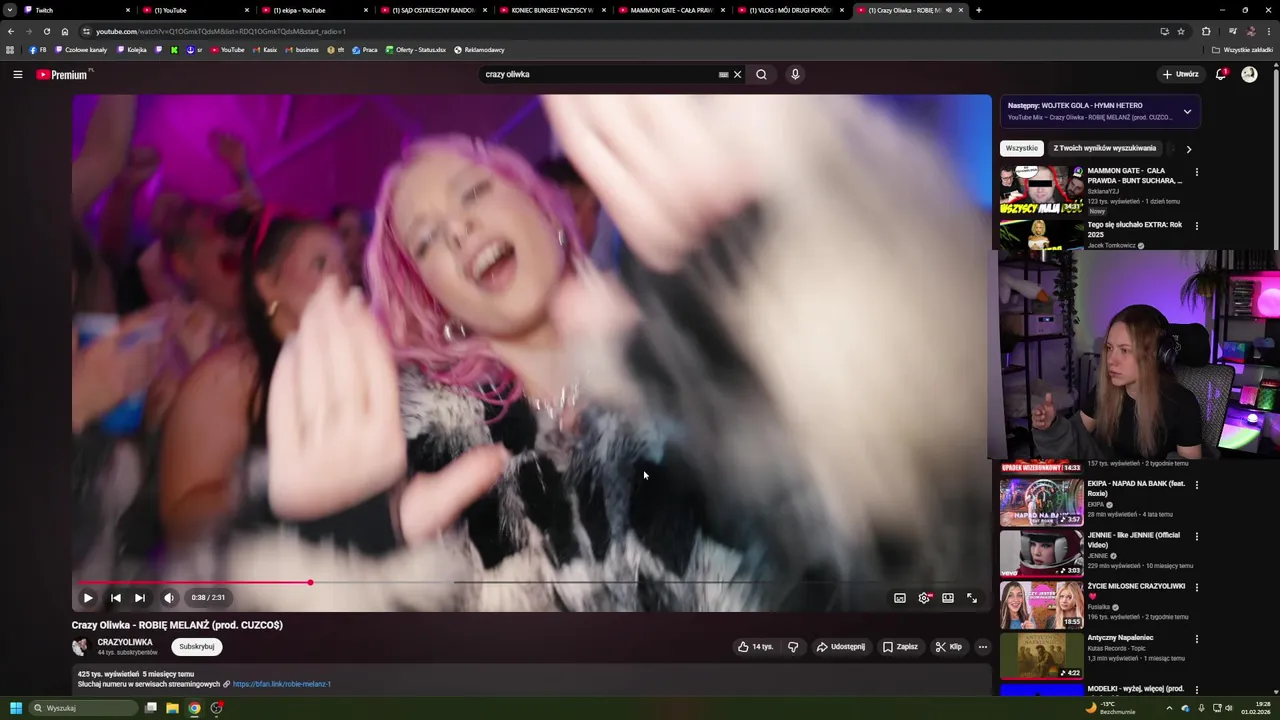Toggle subtitles in the player
Screen dimensions: 1280x720
(900, 598)
